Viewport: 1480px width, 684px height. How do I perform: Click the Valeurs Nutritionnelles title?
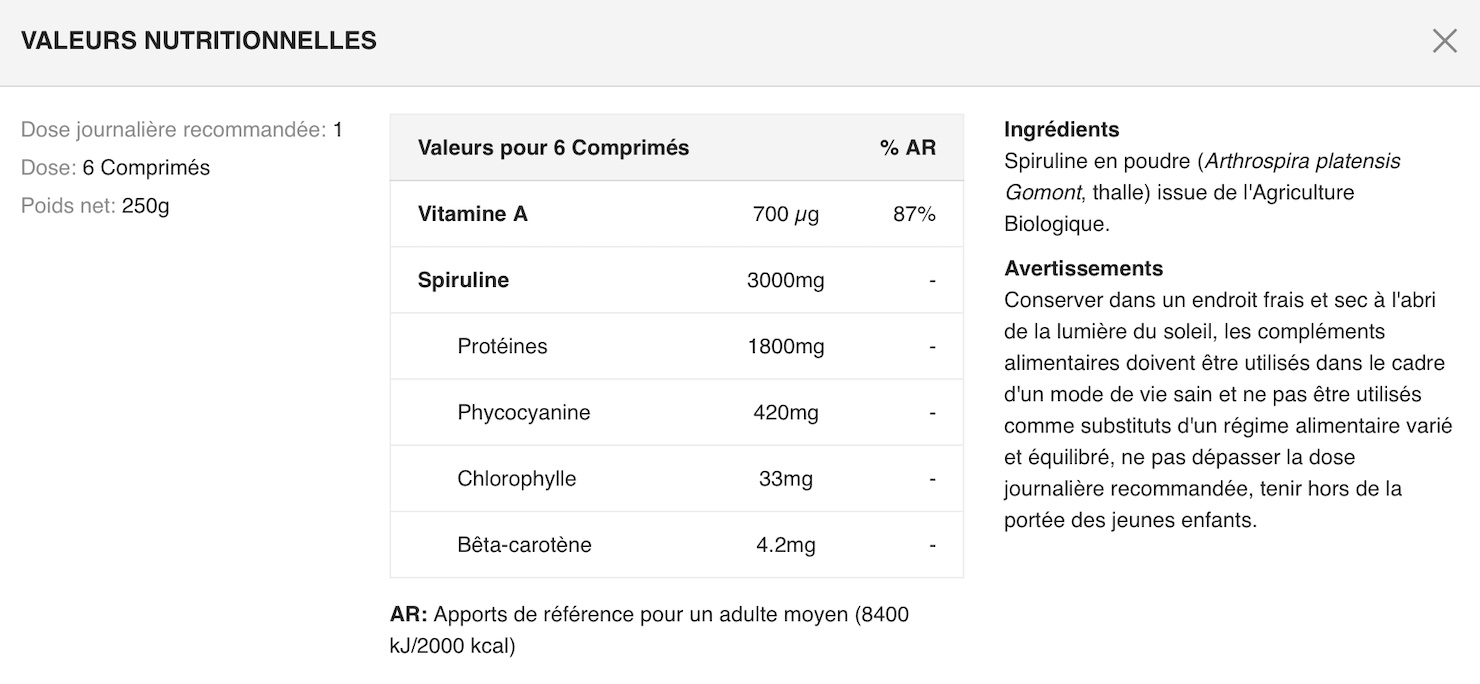click(x=199, y=41)
